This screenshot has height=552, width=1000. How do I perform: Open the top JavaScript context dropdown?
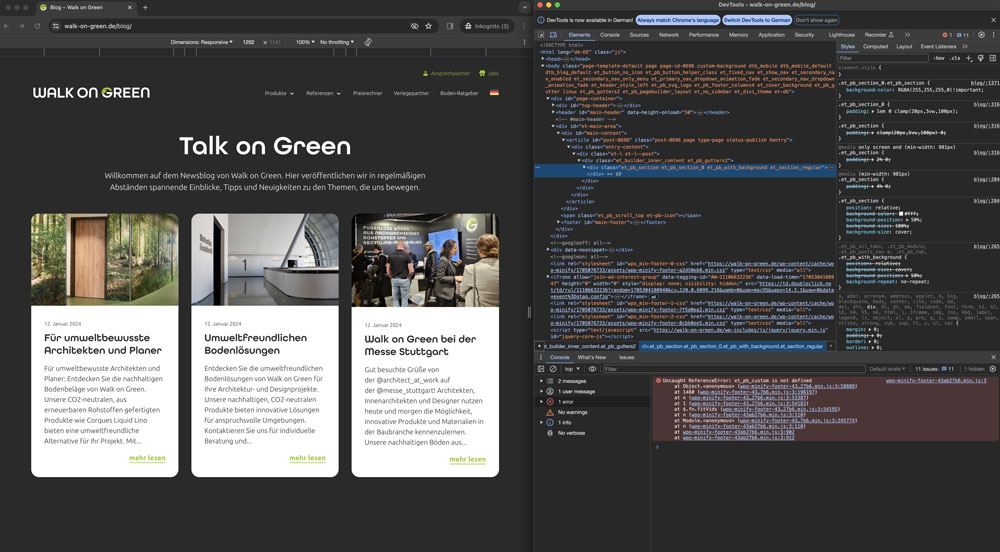571,369
